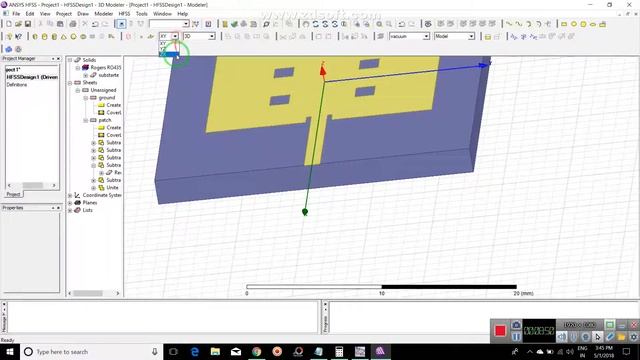Open the Edit menu

point(30,13)
